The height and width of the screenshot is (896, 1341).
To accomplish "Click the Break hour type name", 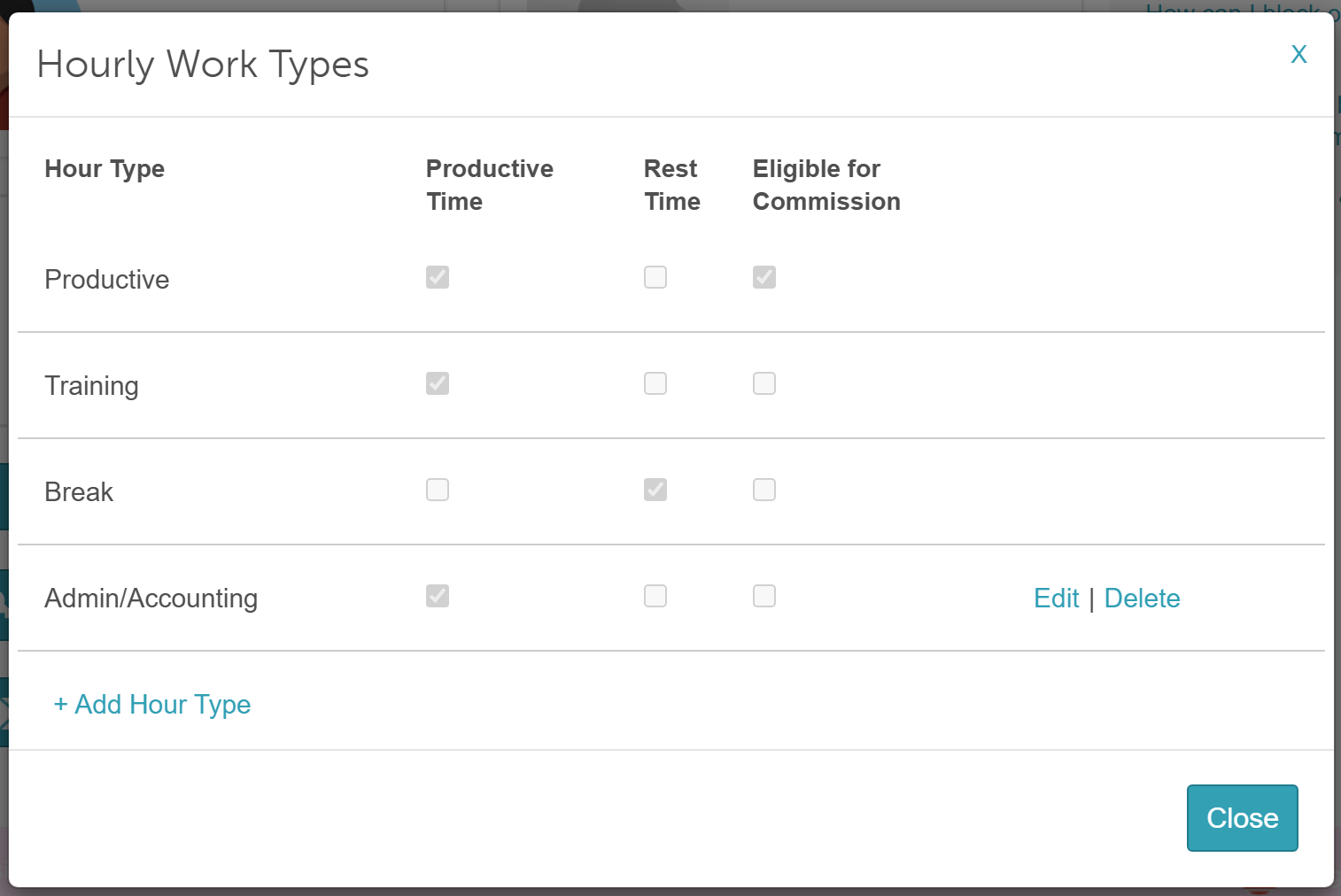I will click(79, 492).
